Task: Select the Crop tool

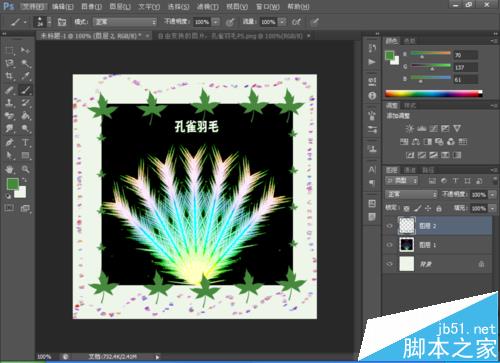Action: point(9,76)
